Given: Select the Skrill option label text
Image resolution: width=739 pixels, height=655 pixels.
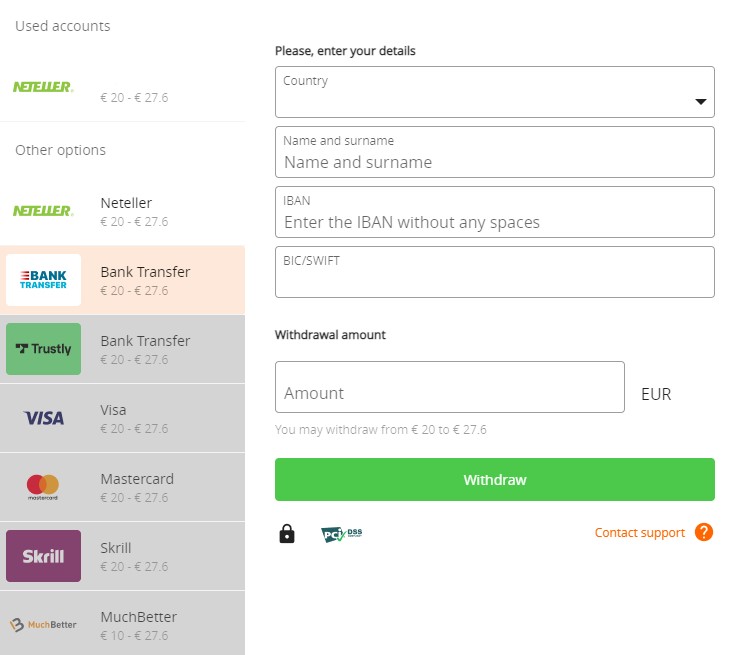Looking at the screenshot, I should click(x=116, y=548).
